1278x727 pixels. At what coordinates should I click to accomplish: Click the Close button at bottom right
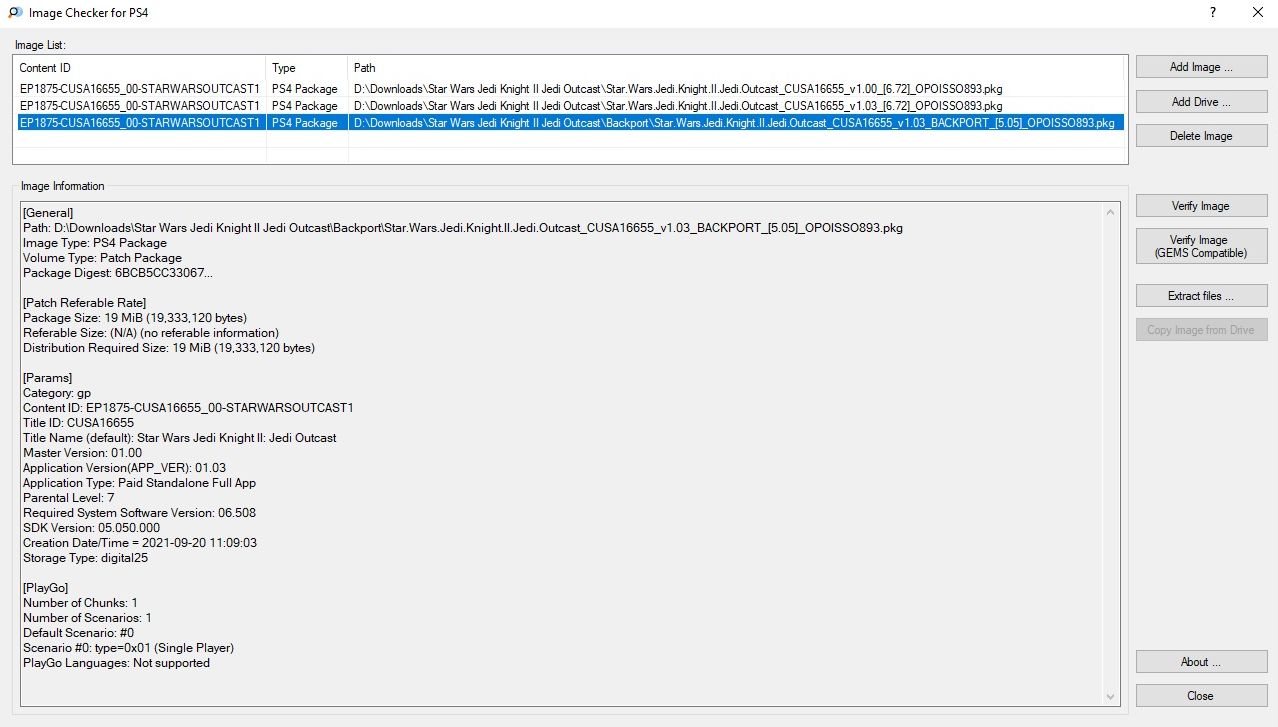point(1201,696)
